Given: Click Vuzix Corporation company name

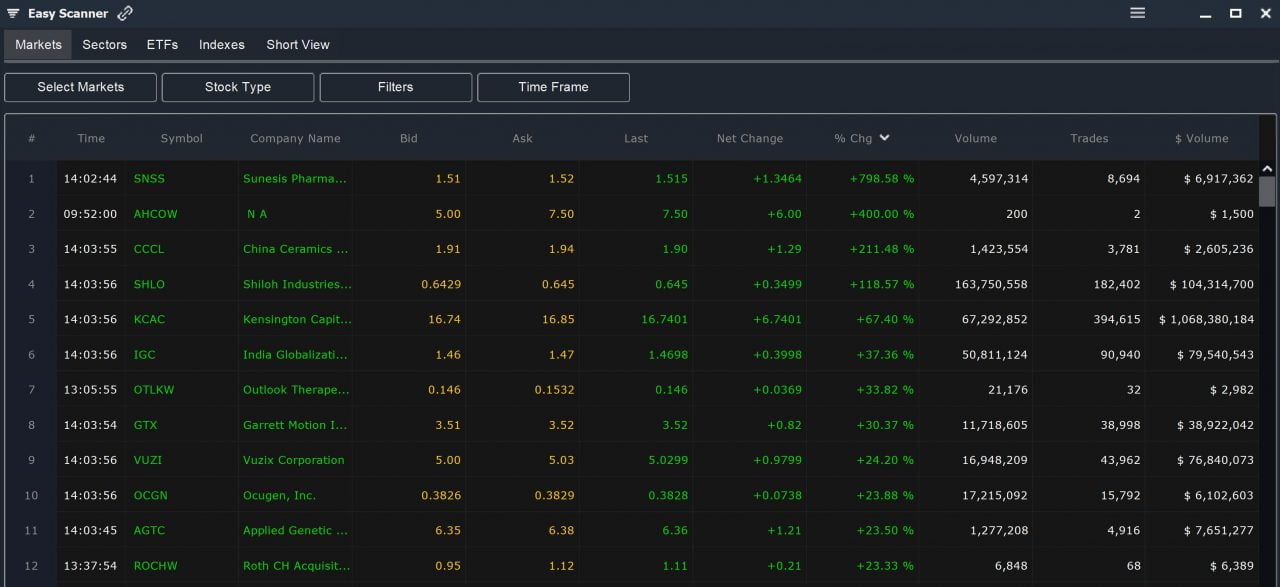Looking at the screenshot, I should click(x=294, y=460).
